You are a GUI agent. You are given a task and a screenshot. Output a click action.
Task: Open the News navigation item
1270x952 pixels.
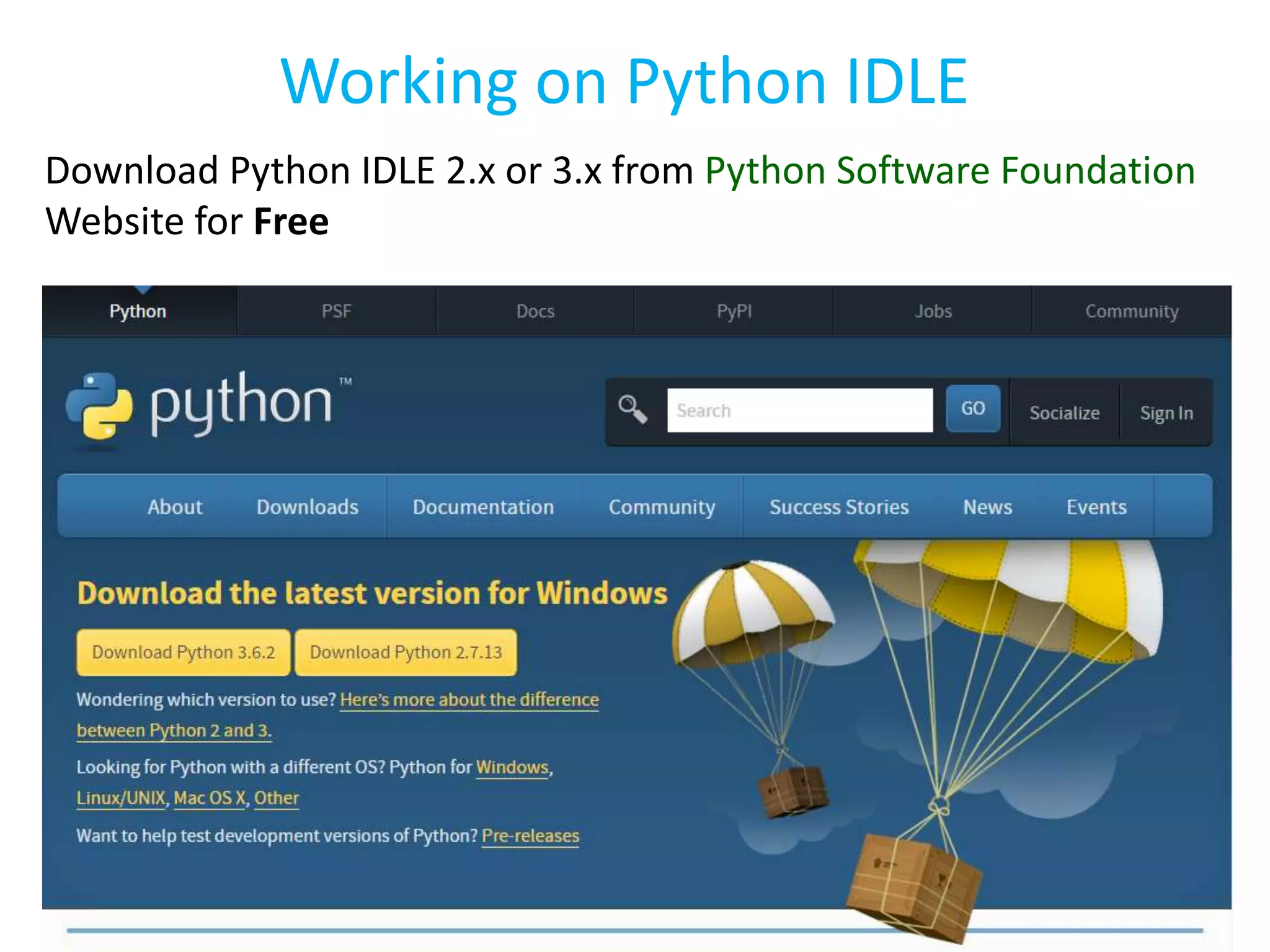pos(987,507)
